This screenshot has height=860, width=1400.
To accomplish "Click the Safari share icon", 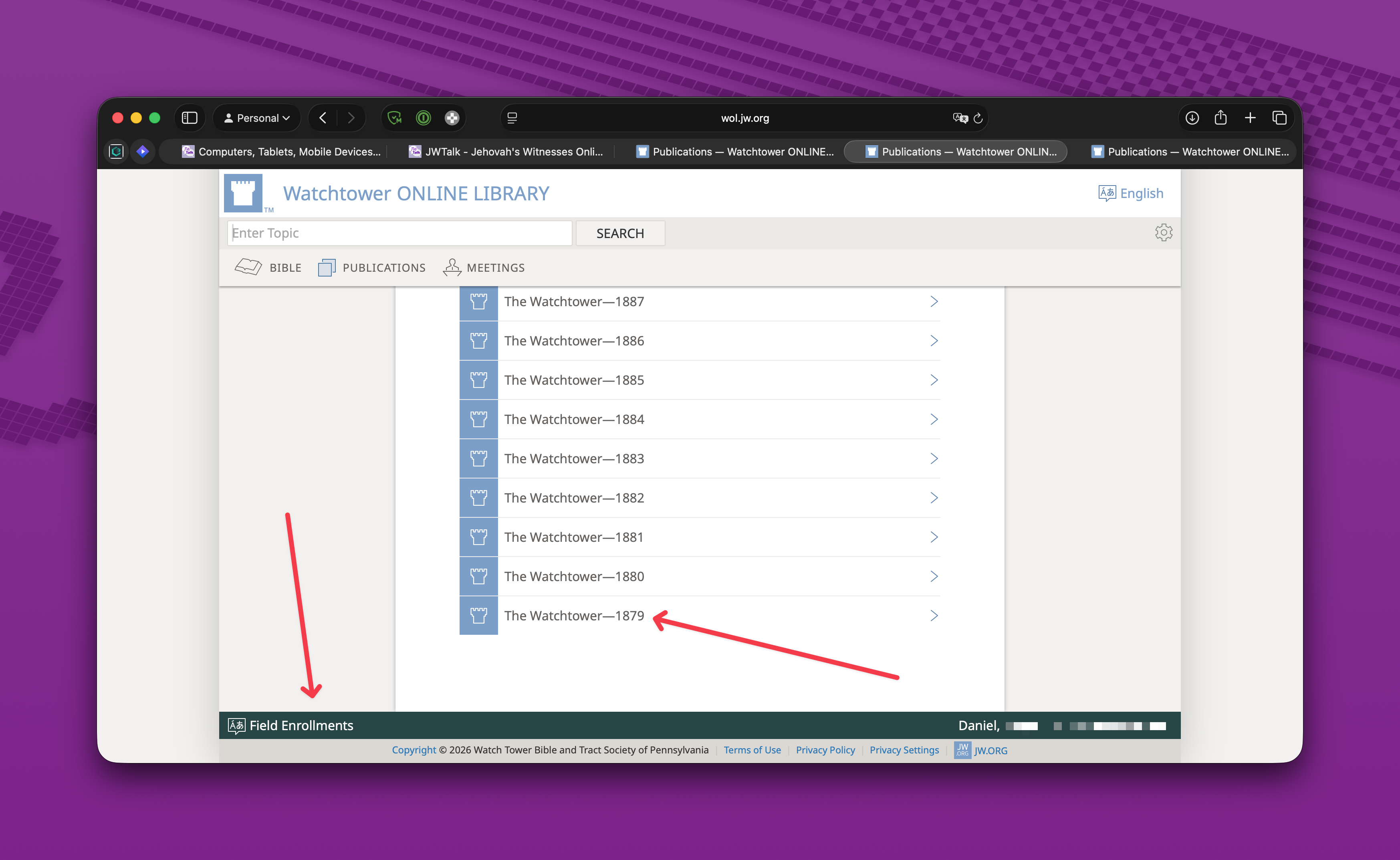I will 1220,118.
